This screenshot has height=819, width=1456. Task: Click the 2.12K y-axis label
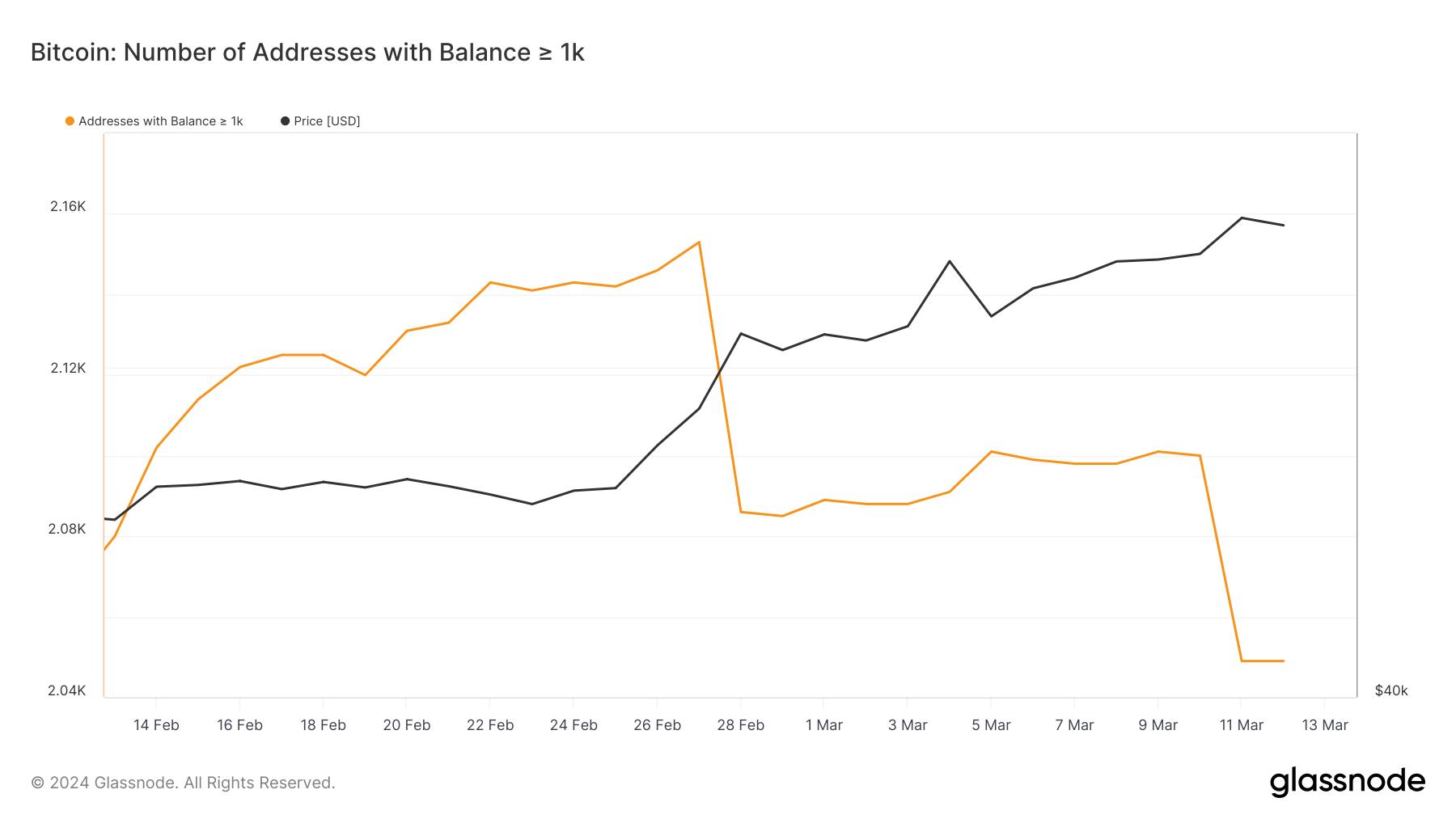[x=68, y=368]
